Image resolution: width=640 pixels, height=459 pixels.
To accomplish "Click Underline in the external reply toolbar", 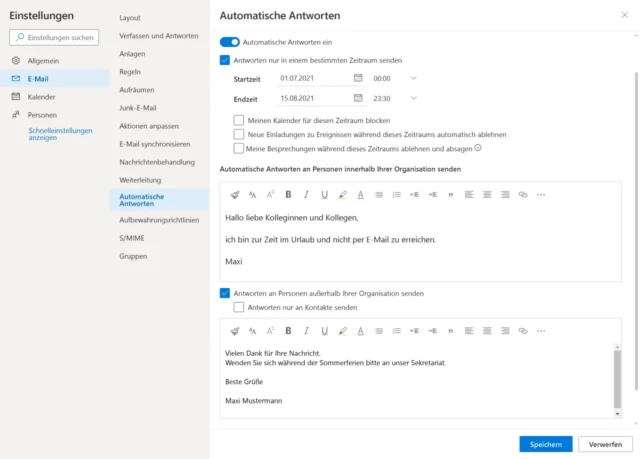I will click(x=325, y=331).
